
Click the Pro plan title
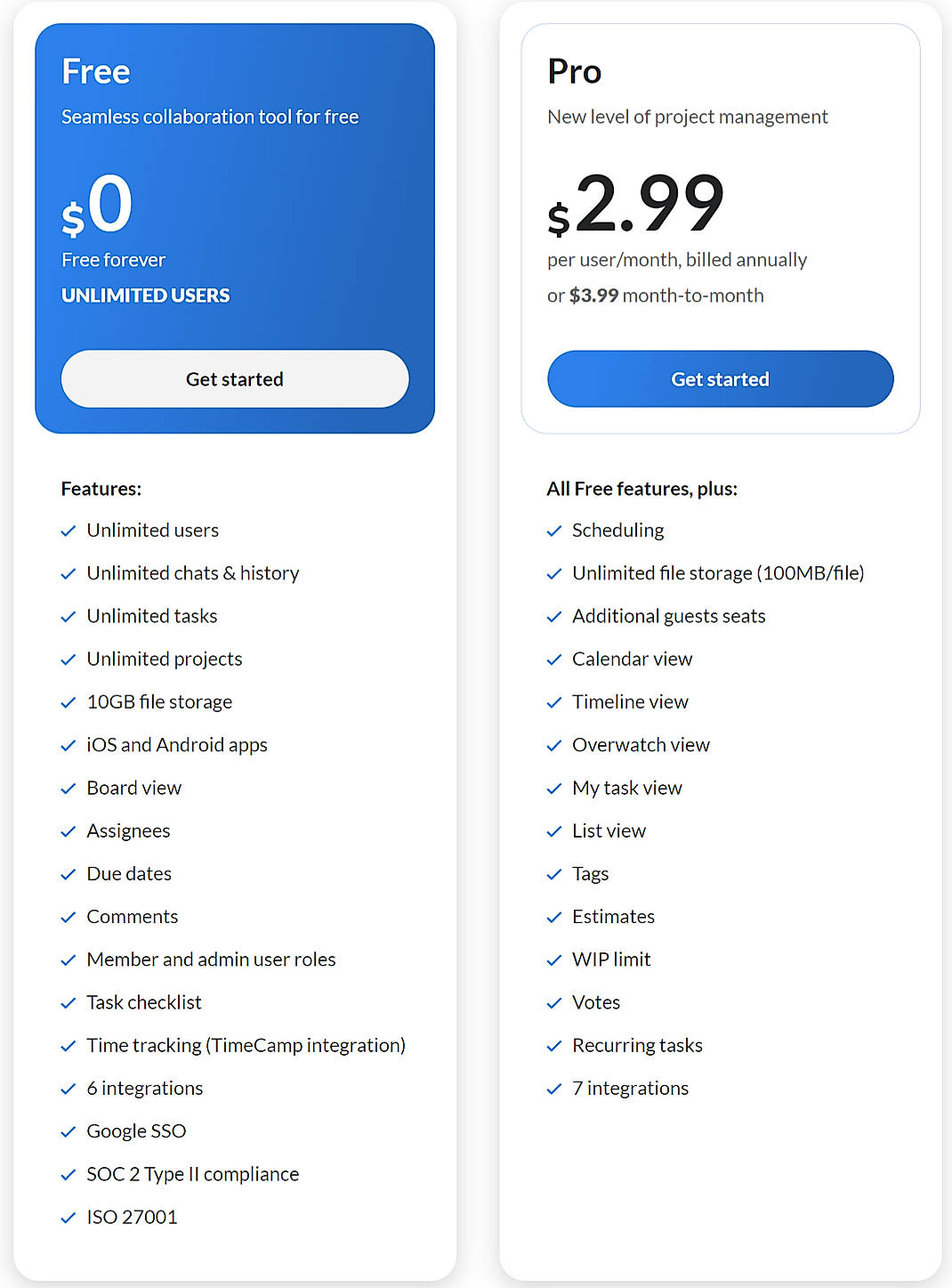point(574,71)
